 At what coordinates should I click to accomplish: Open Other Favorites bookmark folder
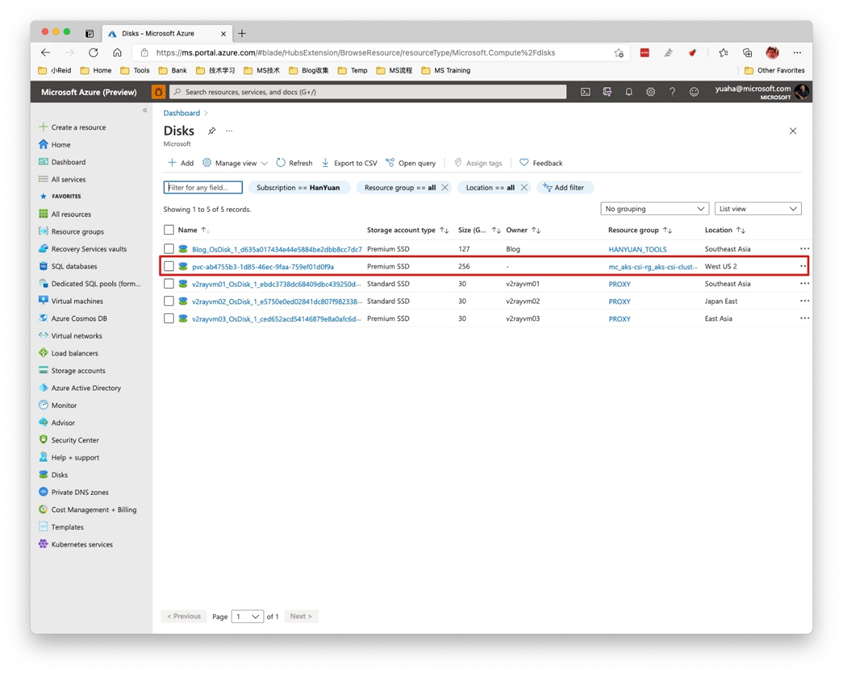[774, 70]
